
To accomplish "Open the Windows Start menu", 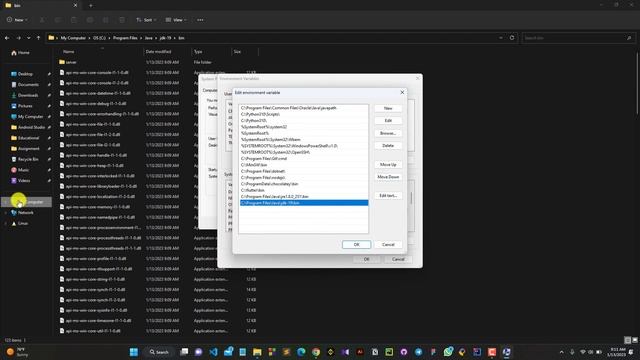I will click(x=133, y=352).
